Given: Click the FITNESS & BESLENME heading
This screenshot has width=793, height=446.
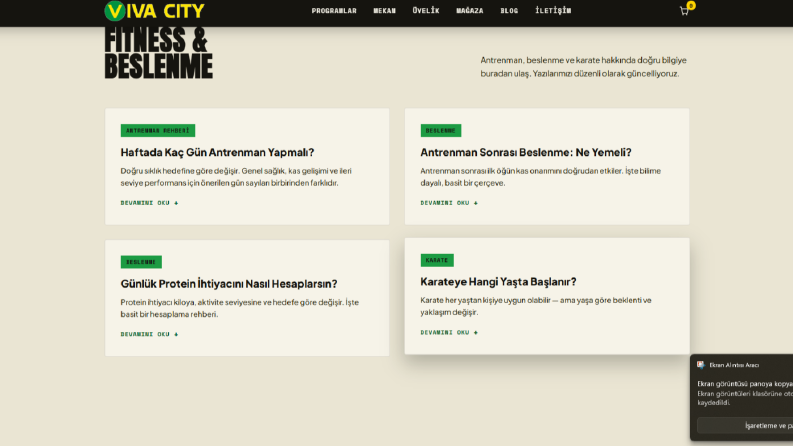Looking at the screenshot, I should point(158,53).
